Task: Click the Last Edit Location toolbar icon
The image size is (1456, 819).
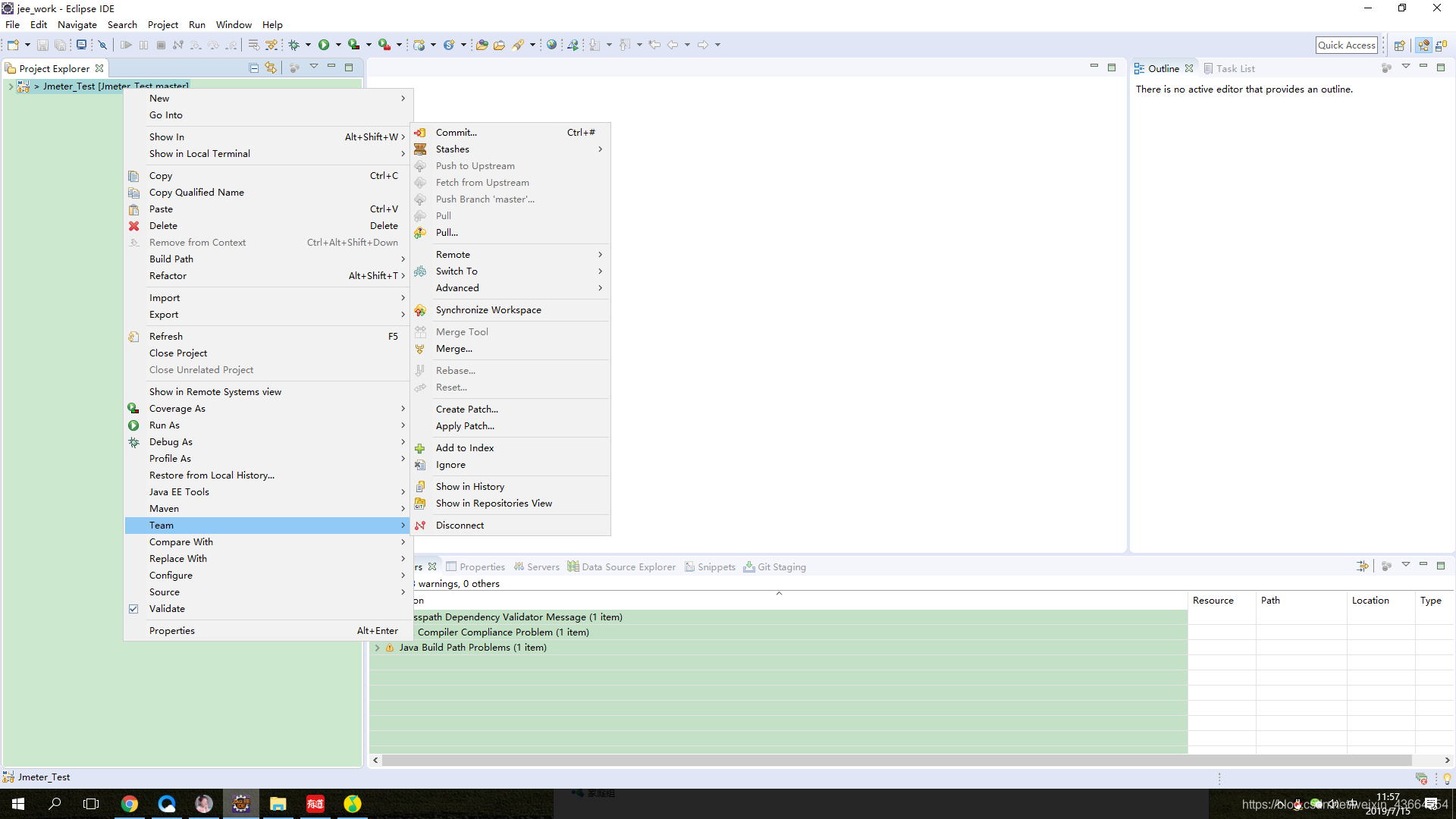Action: pos(654,45)
